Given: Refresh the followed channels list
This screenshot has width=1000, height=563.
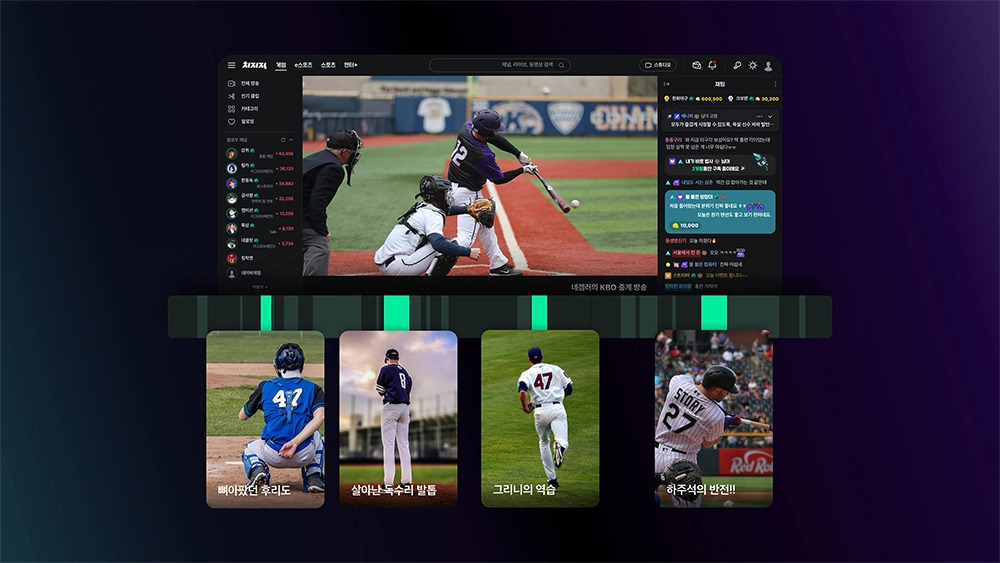Looking at the screenshot, I should click(x=283, y=140).
